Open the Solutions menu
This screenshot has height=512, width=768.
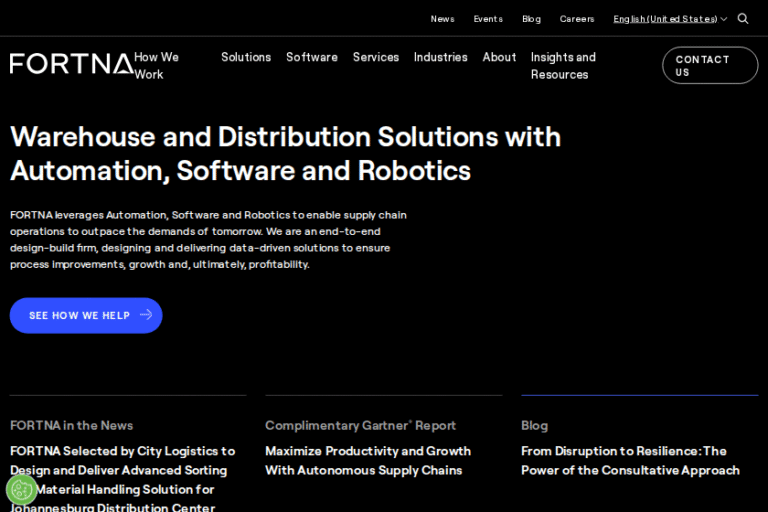pyautogui.click(x=246, y=57)
